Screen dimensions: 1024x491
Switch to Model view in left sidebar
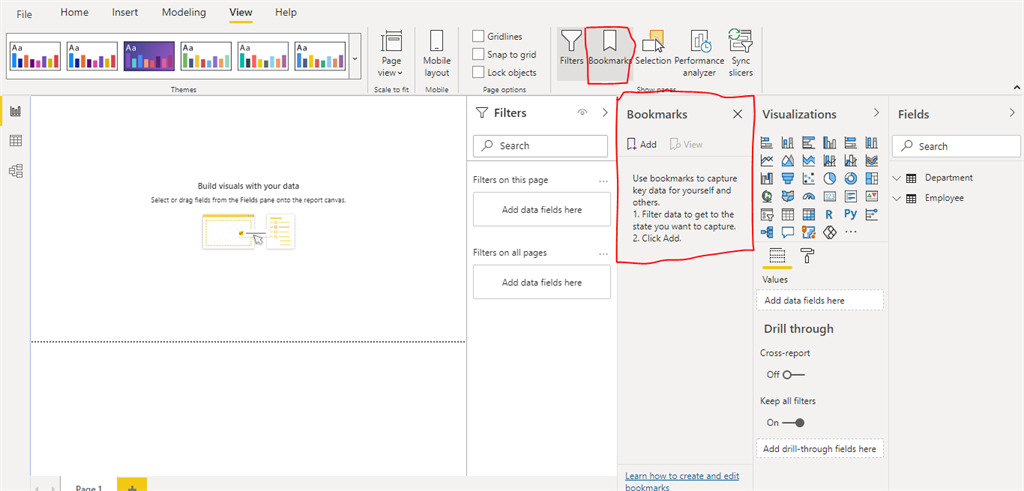tap(16, 171)
